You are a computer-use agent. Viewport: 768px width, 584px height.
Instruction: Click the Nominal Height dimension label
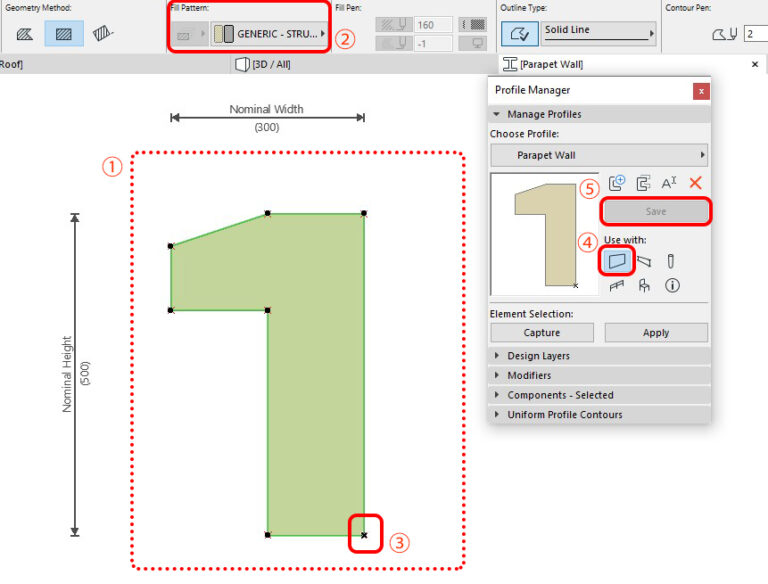click(x=67, y=374)
